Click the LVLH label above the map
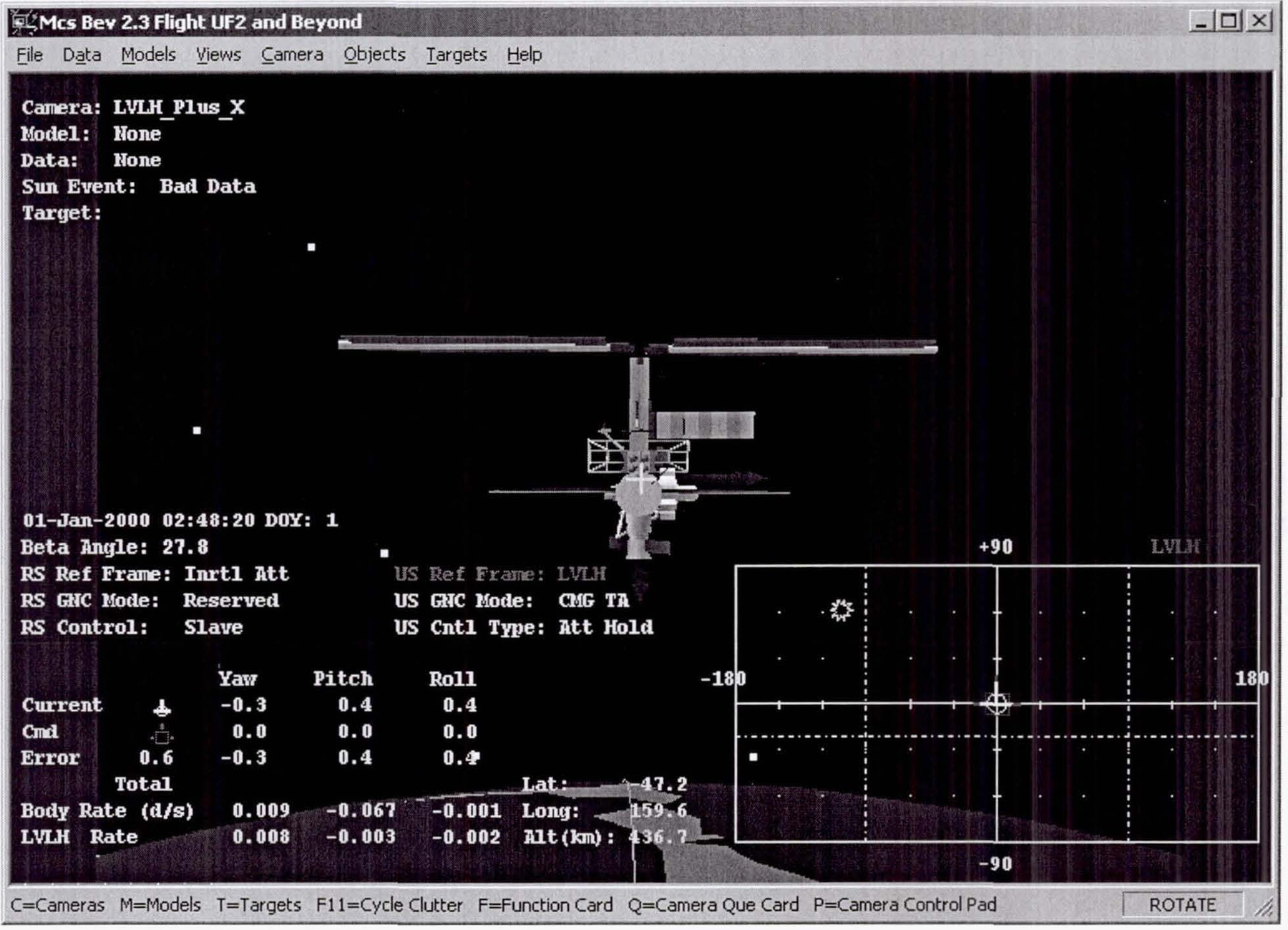This screenshot has height=930, width=1288. coord(1175,547)
